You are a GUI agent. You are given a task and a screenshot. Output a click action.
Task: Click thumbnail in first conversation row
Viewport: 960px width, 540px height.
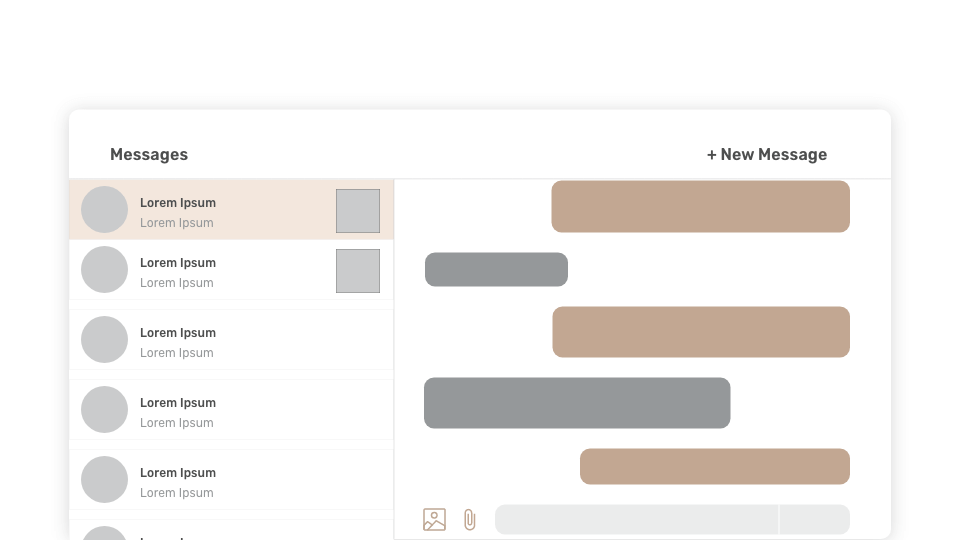click(358, 211)
